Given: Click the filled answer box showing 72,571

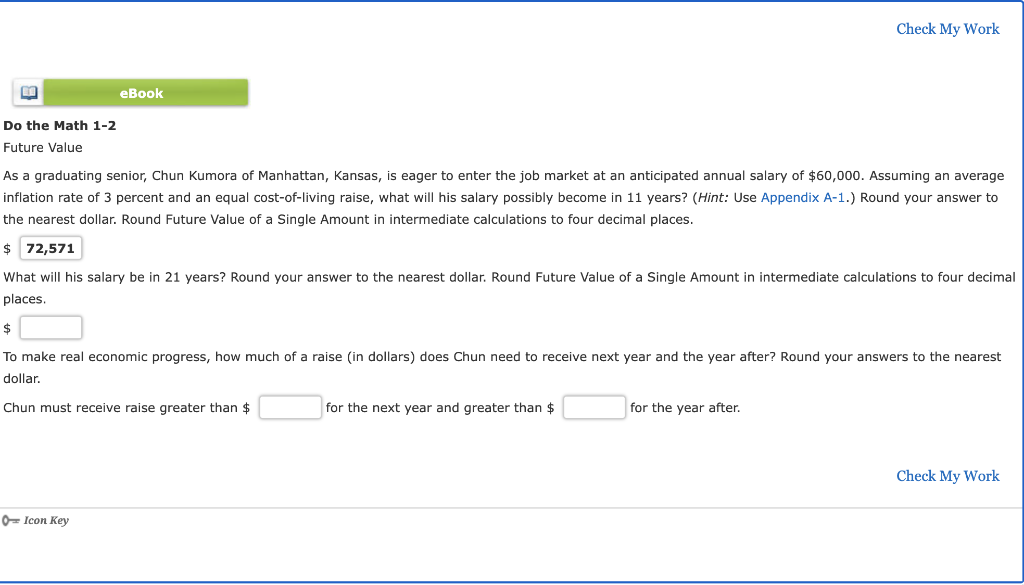Looking at the screenshot, I should 50,247.
